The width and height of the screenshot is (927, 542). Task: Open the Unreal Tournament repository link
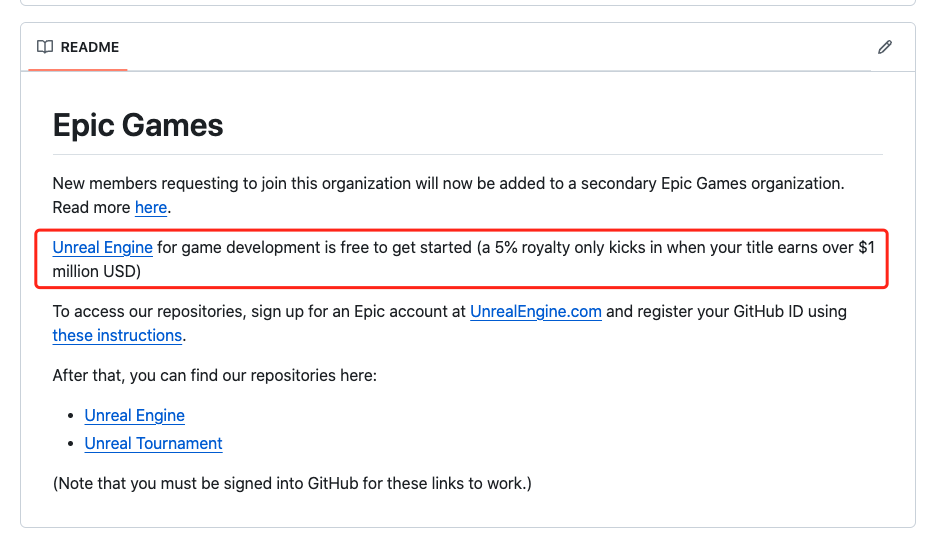153,443
